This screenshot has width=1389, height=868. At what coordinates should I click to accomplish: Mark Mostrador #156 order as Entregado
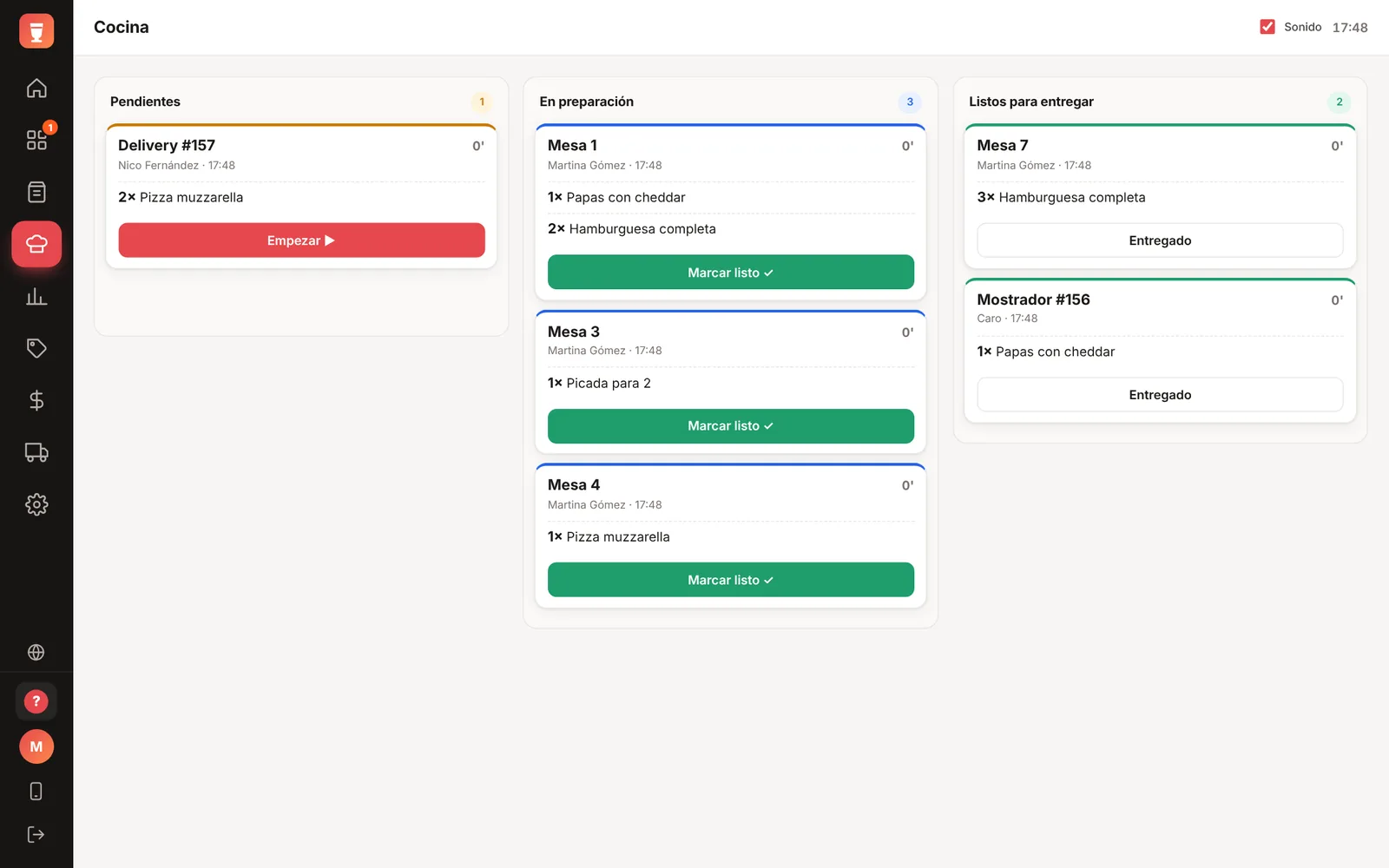coord(1160,395)
